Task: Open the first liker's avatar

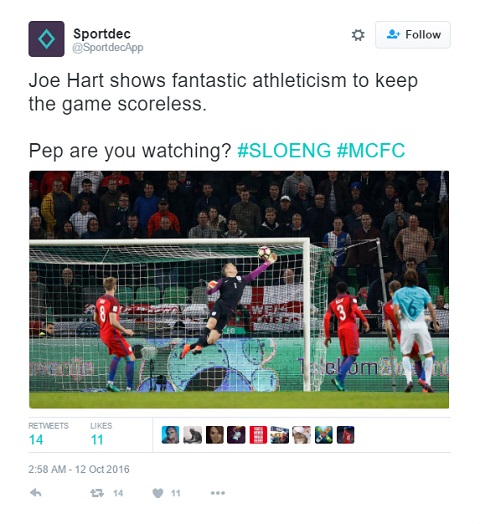Action: [170, 435]
